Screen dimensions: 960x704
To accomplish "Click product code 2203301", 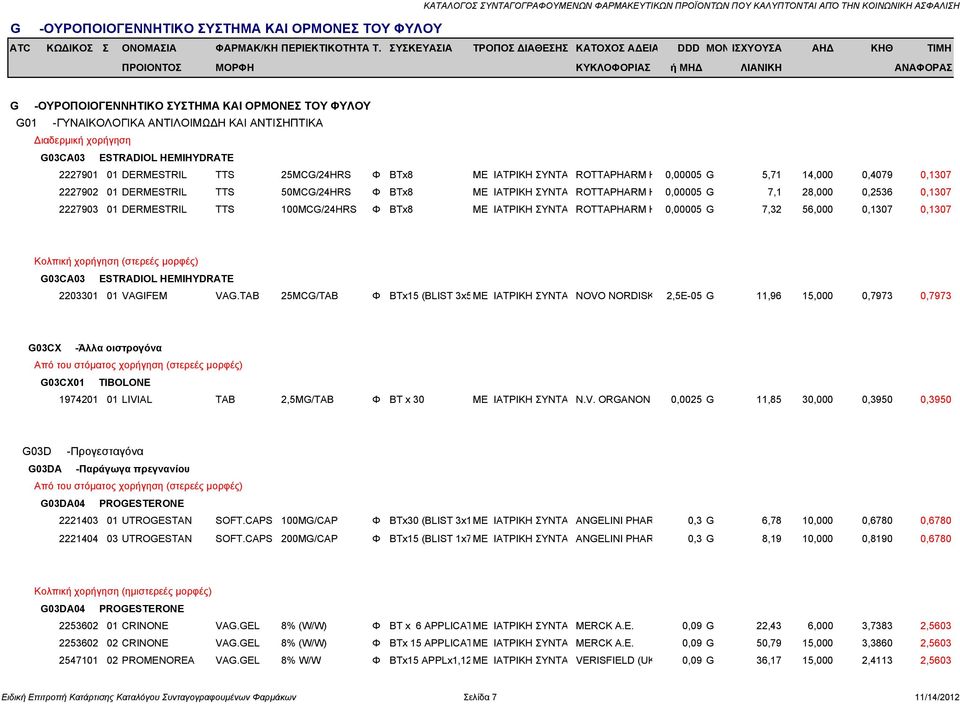I will point(78,296).
